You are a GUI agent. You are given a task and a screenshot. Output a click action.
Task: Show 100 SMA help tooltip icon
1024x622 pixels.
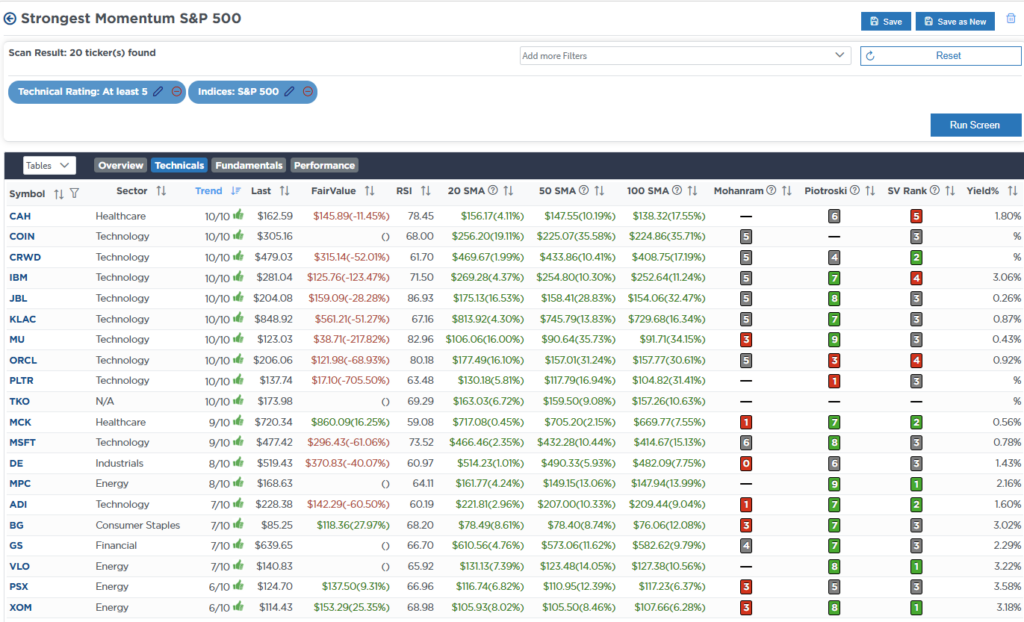click(x=677, y=190)
